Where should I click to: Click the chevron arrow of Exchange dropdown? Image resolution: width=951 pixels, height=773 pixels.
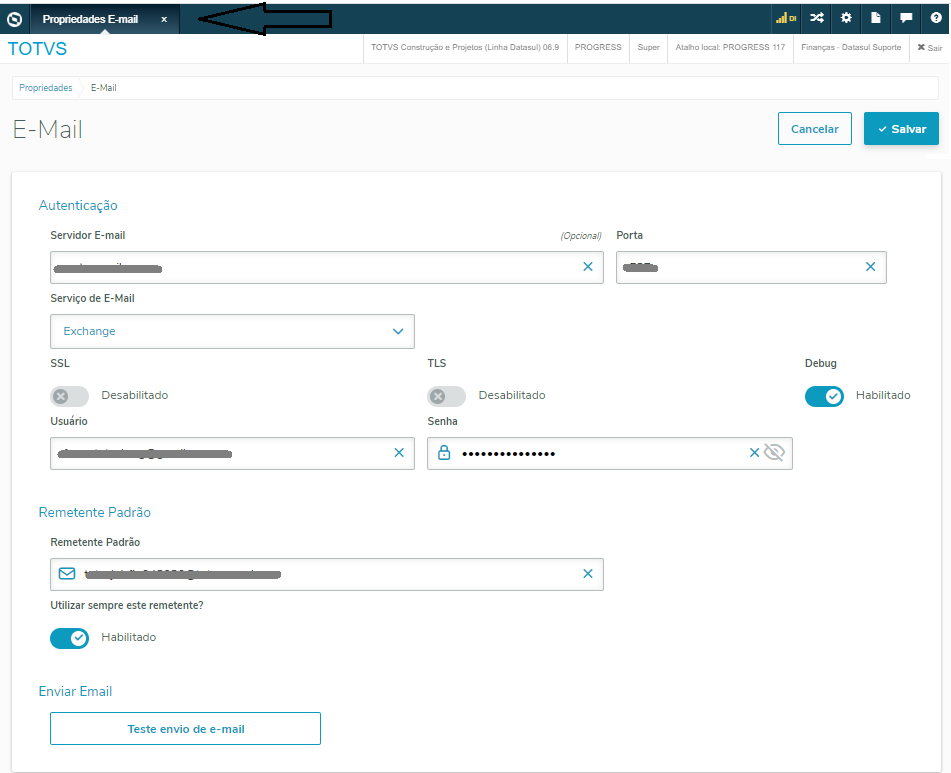pyautogui.click(x=398, y=331)
